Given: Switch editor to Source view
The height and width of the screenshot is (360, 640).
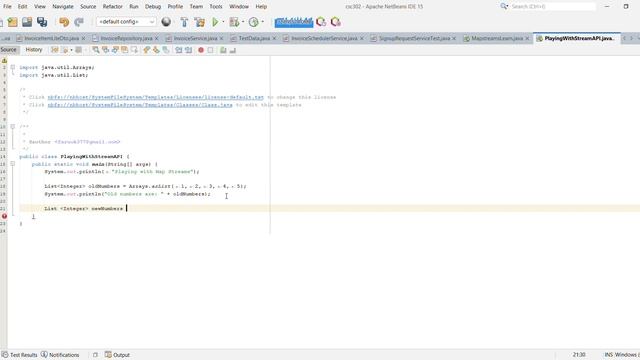Looking at the screenshot, I should tap(9, 50).
